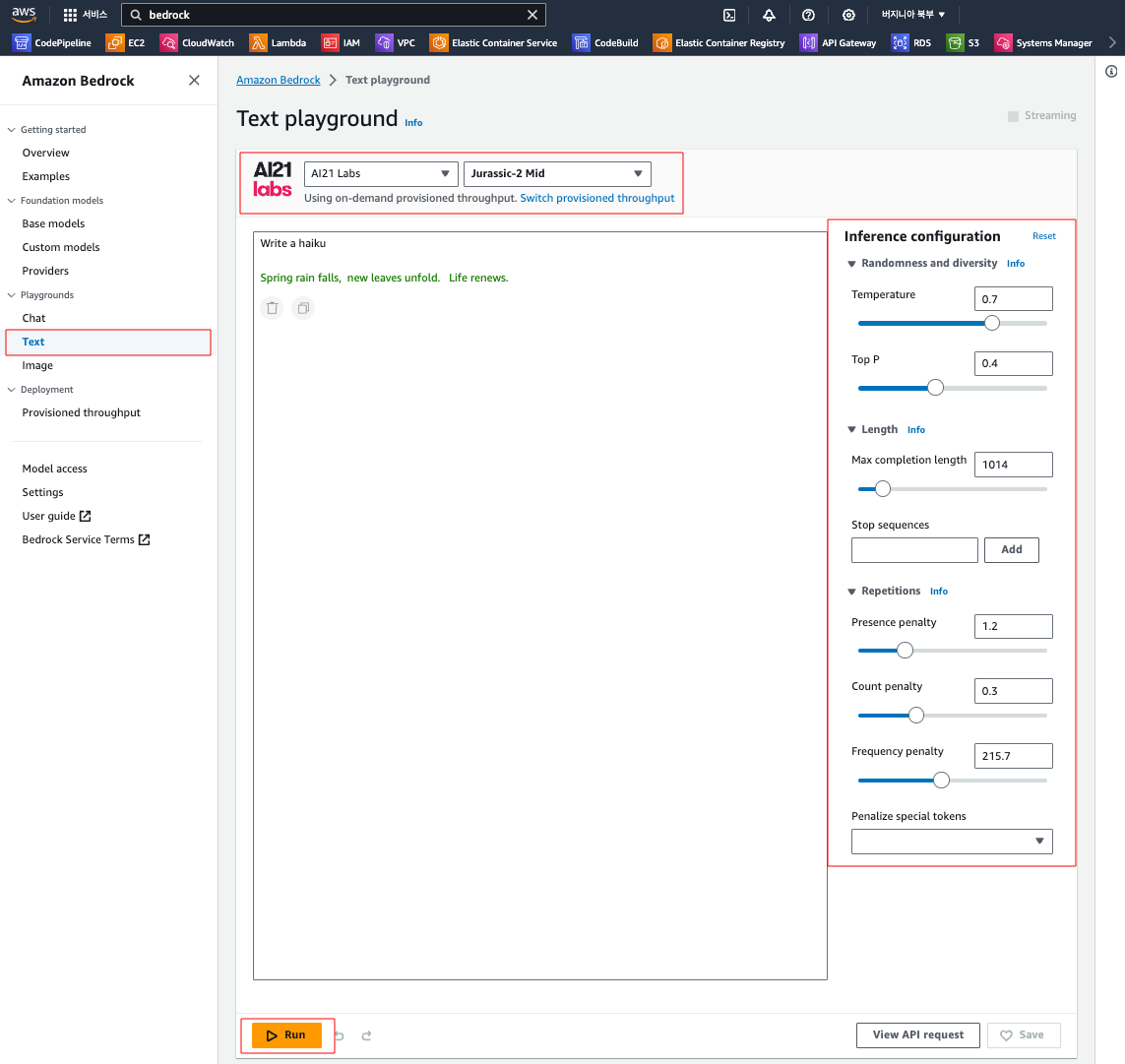Open the RDS shortcut
Image resolution: width=1125 pixels, height=1064 pixels.
[911, 43]
